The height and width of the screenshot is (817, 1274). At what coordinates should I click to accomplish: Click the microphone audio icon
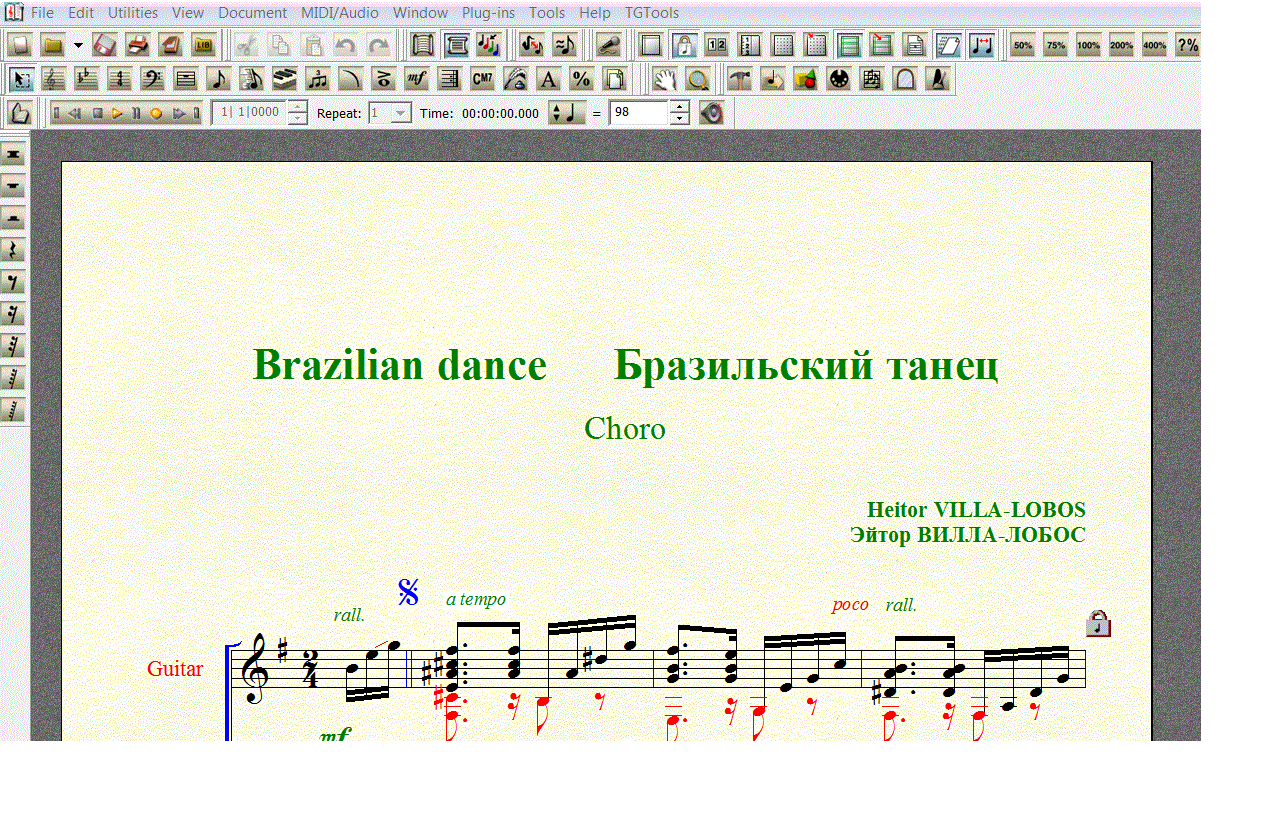pos(608,45)
